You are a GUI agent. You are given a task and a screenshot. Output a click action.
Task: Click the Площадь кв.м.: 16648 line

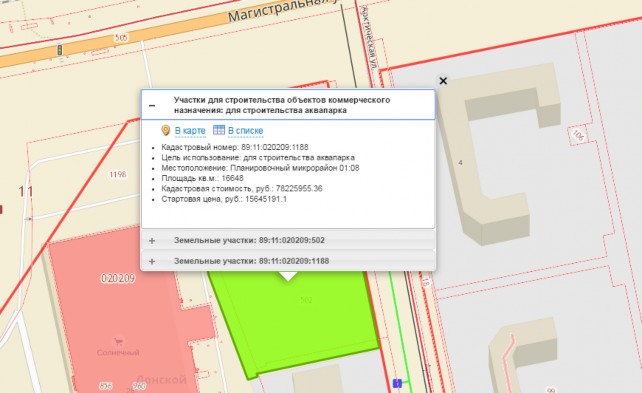coord(202,178)
